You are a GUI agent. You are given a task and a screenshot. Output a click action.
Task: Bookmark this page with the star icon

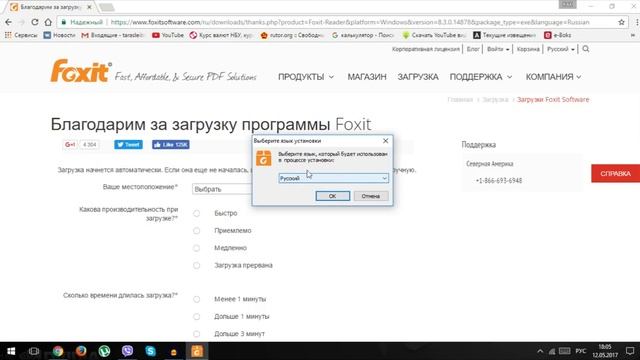pos(621,22)
